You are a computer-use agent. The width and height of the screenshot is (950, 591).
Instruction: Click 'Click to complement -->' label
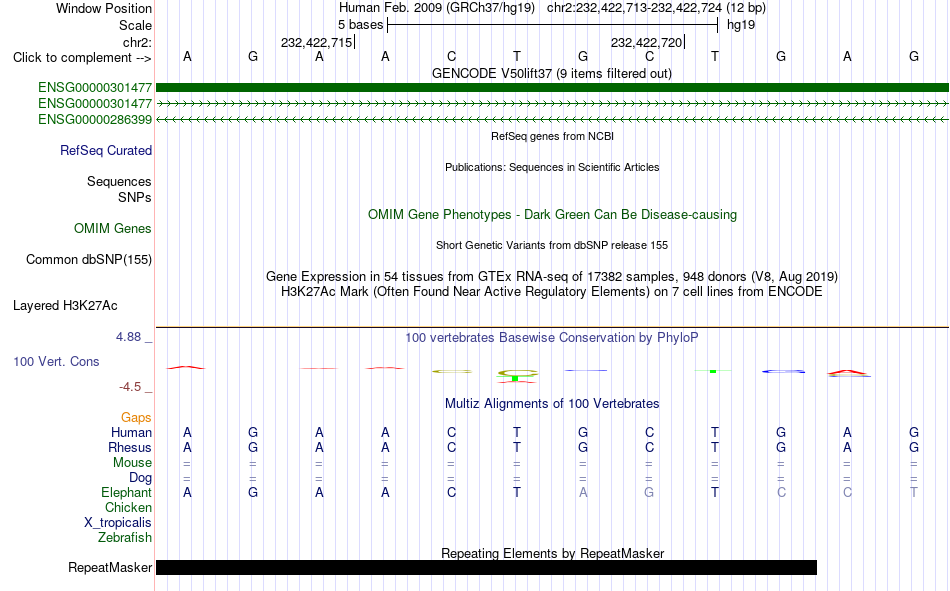pyautogui.click(x=82, y=58)
